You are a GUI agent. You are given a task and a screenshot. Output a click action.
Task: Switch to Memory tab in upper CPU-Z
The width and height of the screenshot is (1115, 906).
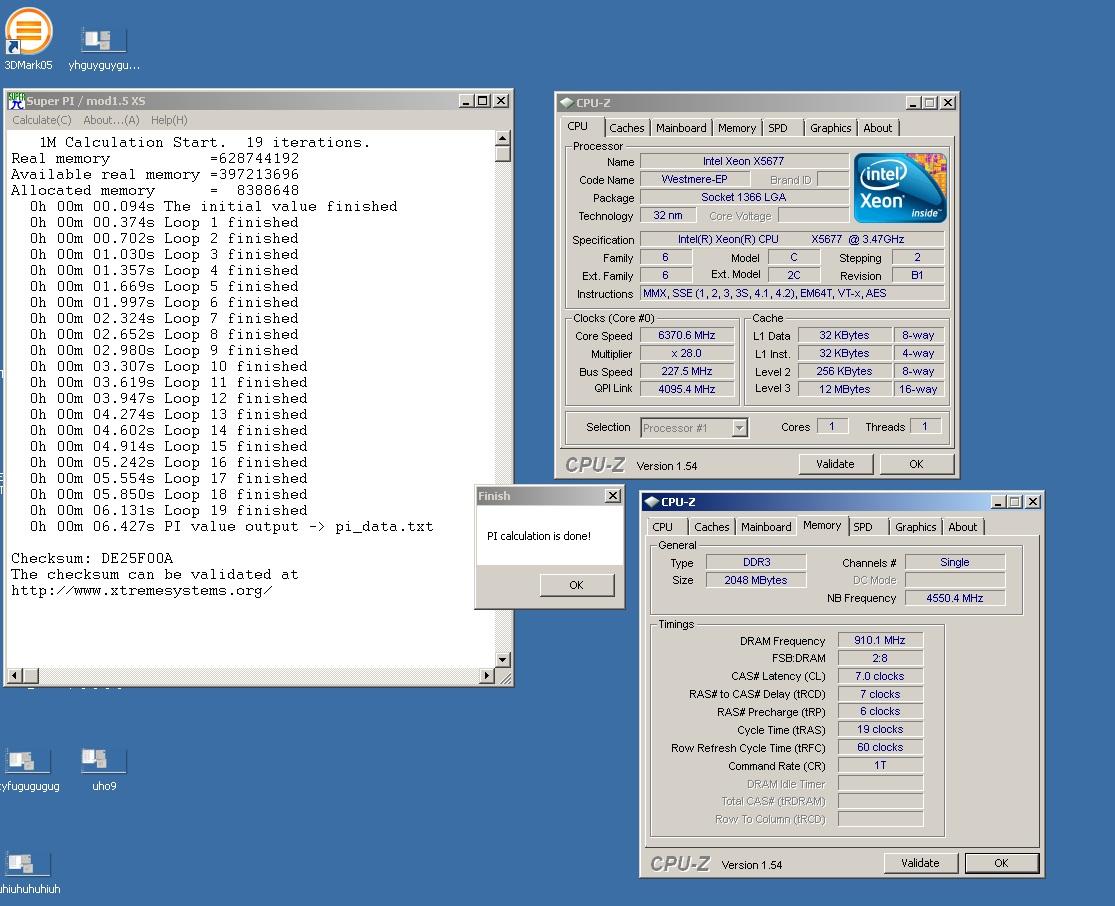point(737,128)
